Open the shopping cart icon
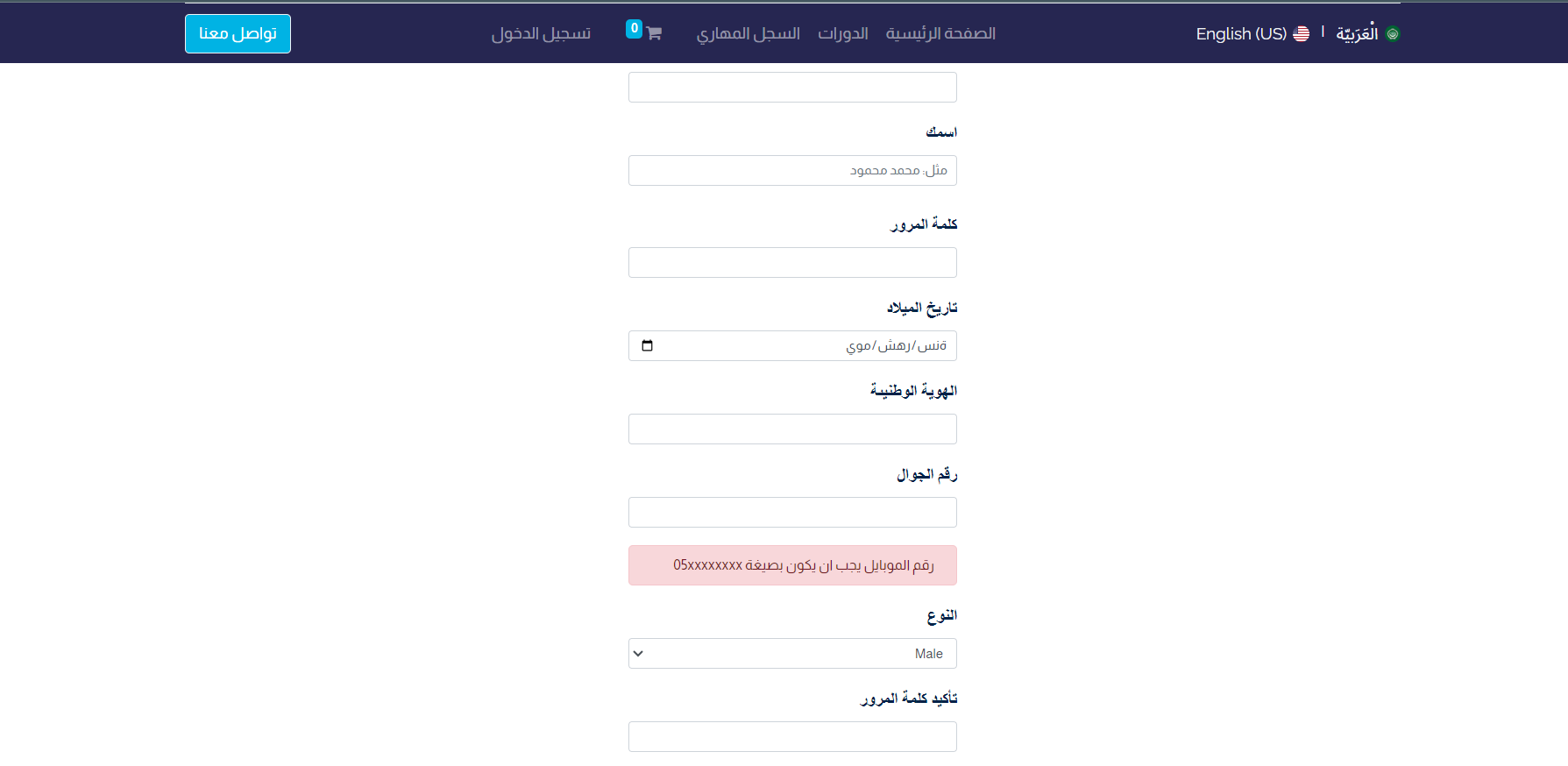Screen dimensions: 1568x766 654,34
